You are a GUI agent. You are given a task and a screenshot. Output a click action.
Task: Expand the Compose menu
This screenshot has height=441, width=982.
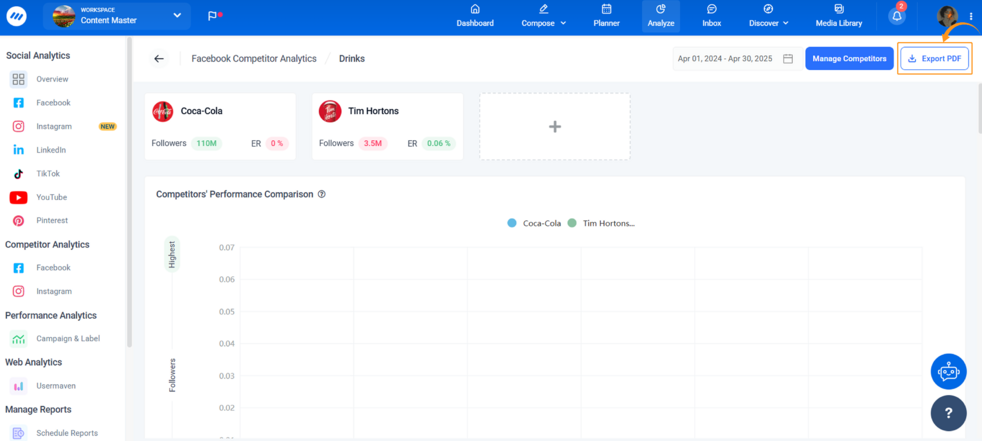pyautogui.click(x=544, y=16)
